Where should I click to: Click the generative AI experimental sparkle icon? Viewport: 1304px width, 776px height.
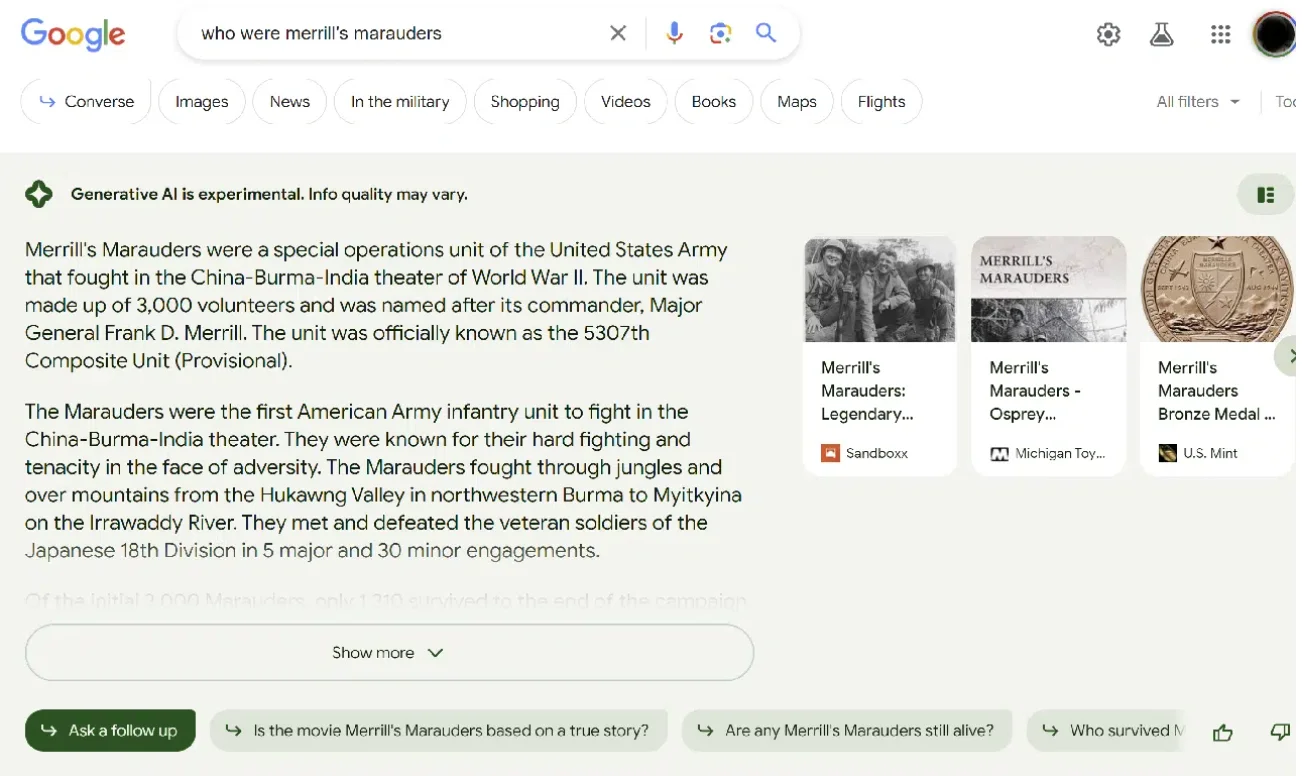point(39,192)
